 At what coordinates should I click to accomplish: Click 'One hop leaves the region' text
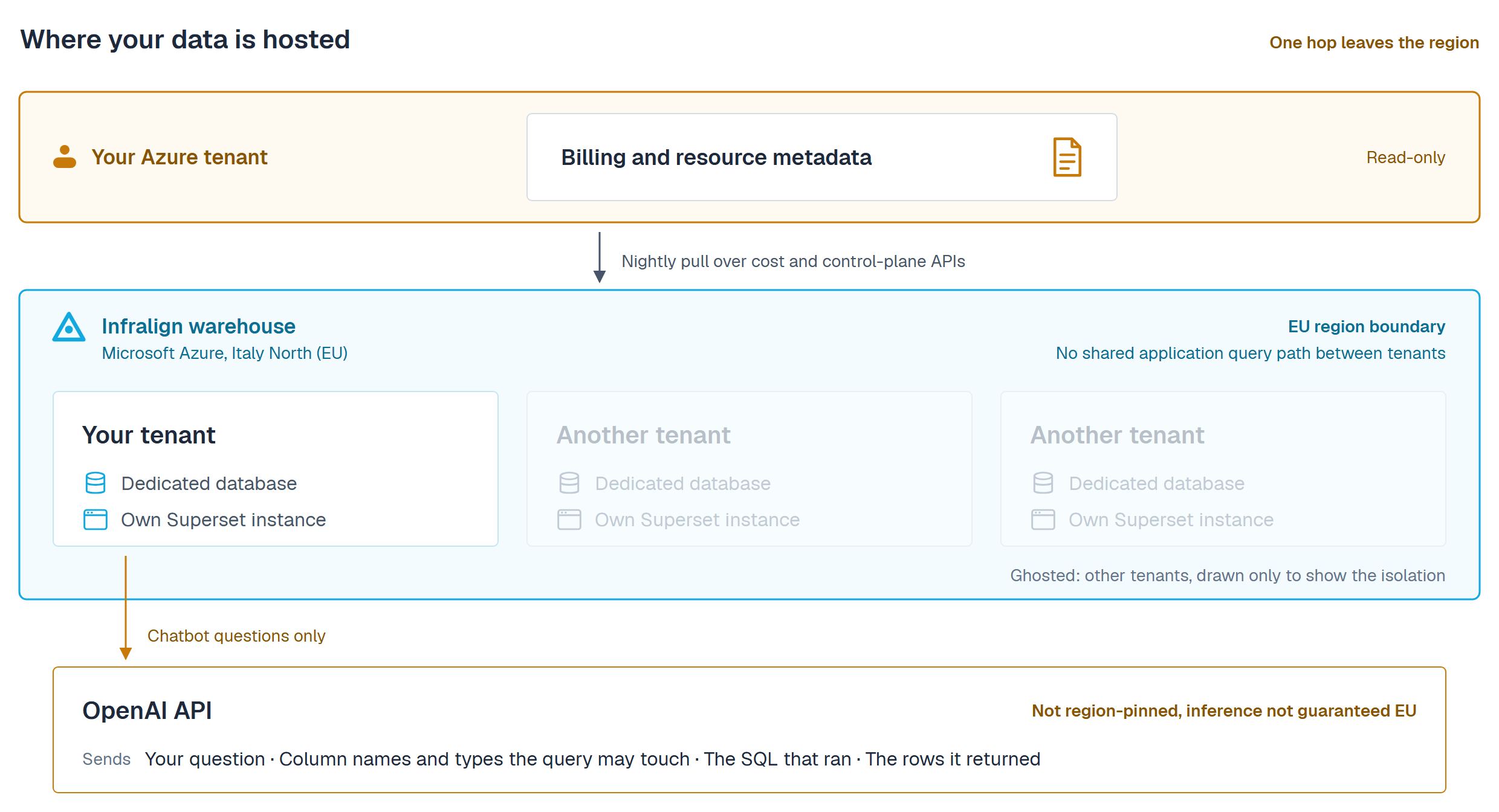coord(1374,42)
